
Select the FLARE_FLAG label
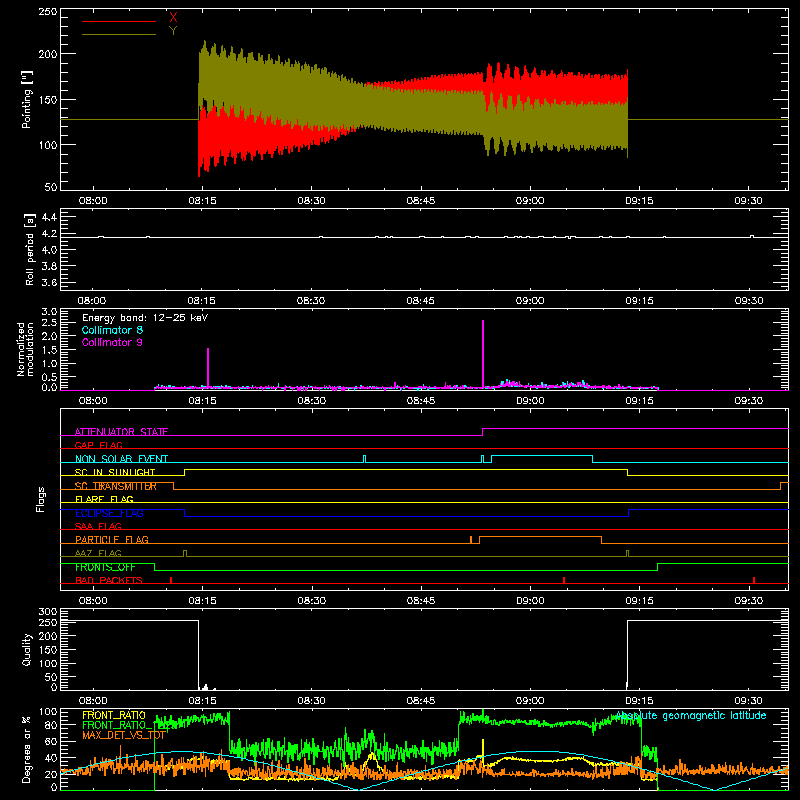pos(104,499)
